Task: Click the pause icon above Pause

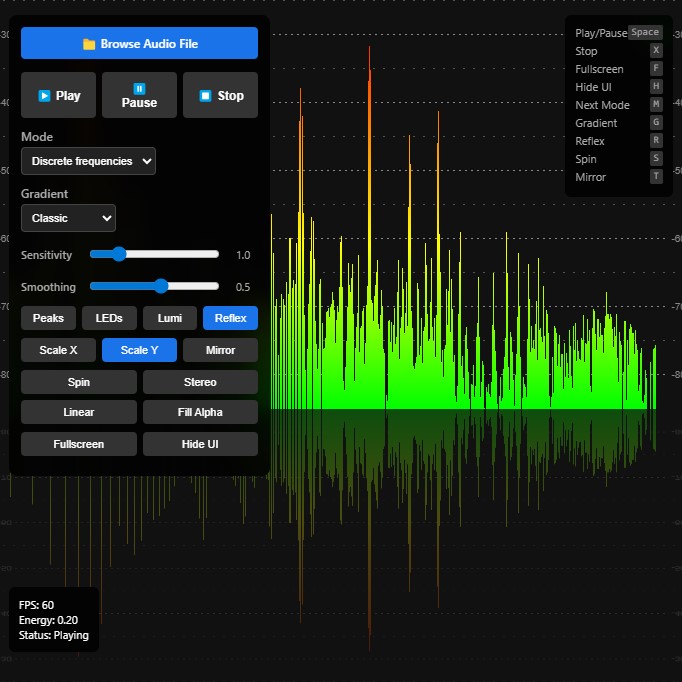Action: (139, 89)
